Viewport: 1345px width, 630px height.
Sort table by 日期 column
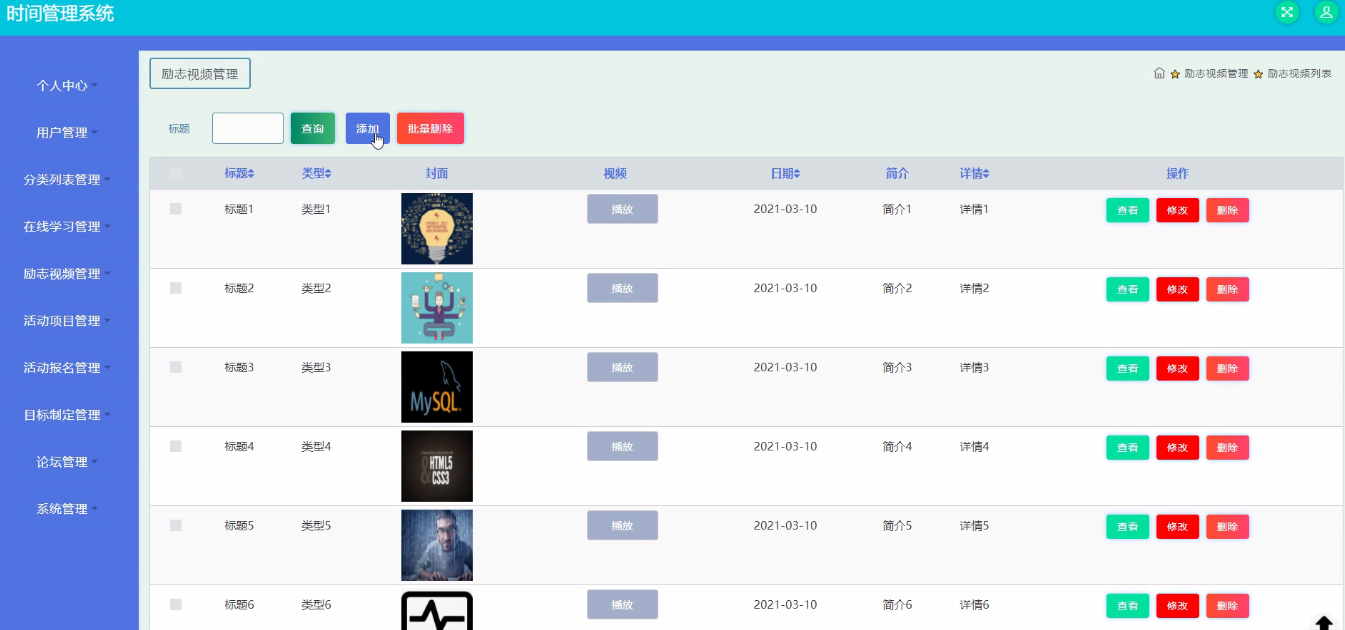pos(785,174)
